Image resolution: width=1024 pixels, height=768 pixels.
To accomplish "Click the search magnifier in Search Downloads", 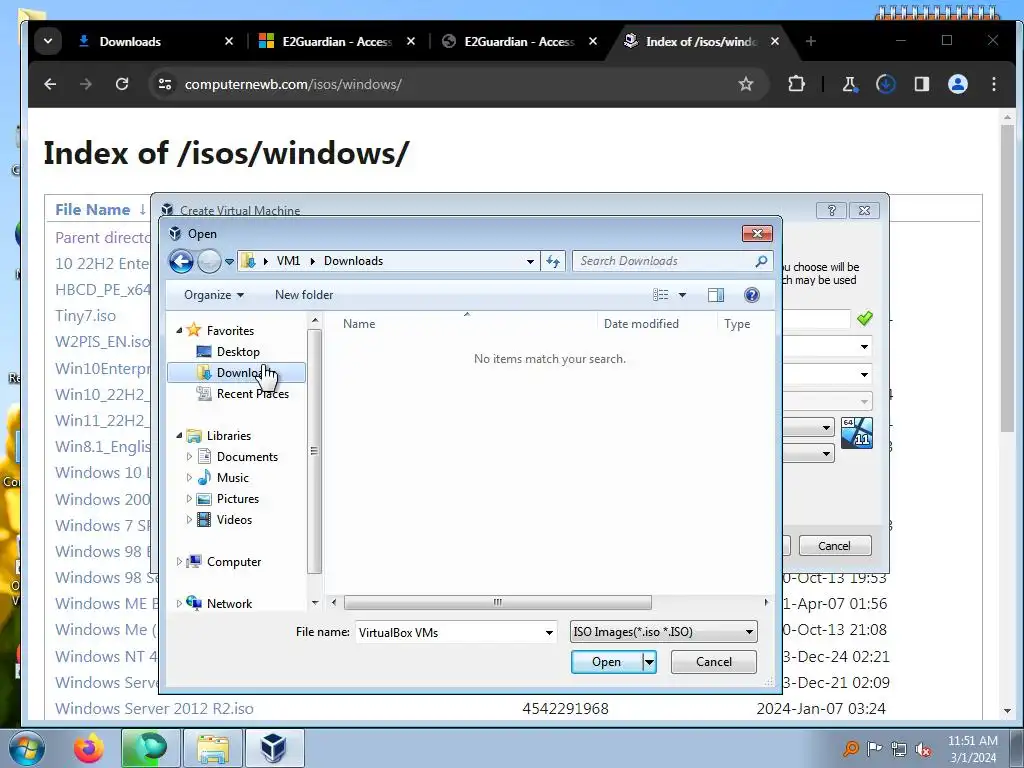I will 761,261.
